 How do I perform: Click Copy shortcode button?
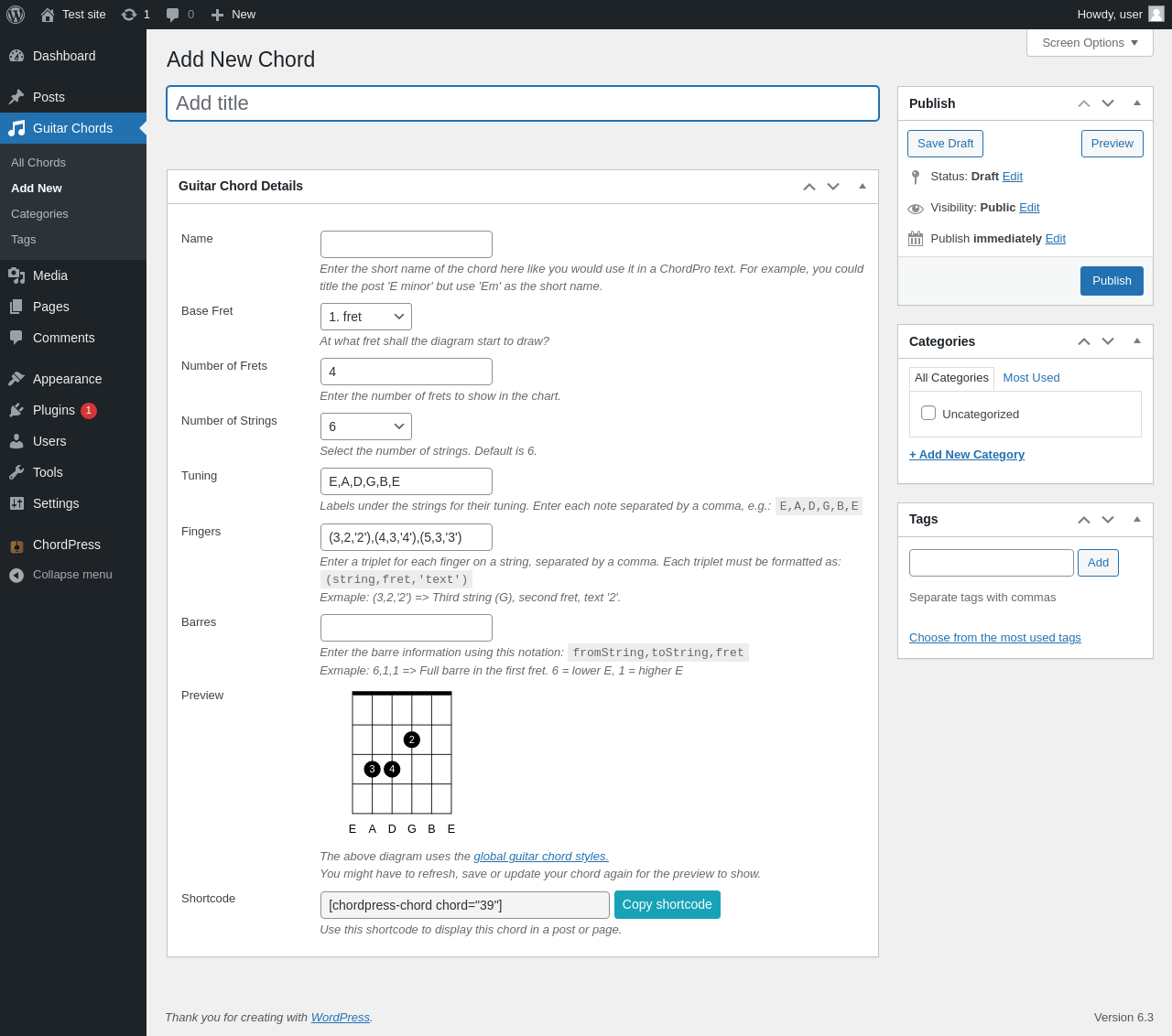667,904
